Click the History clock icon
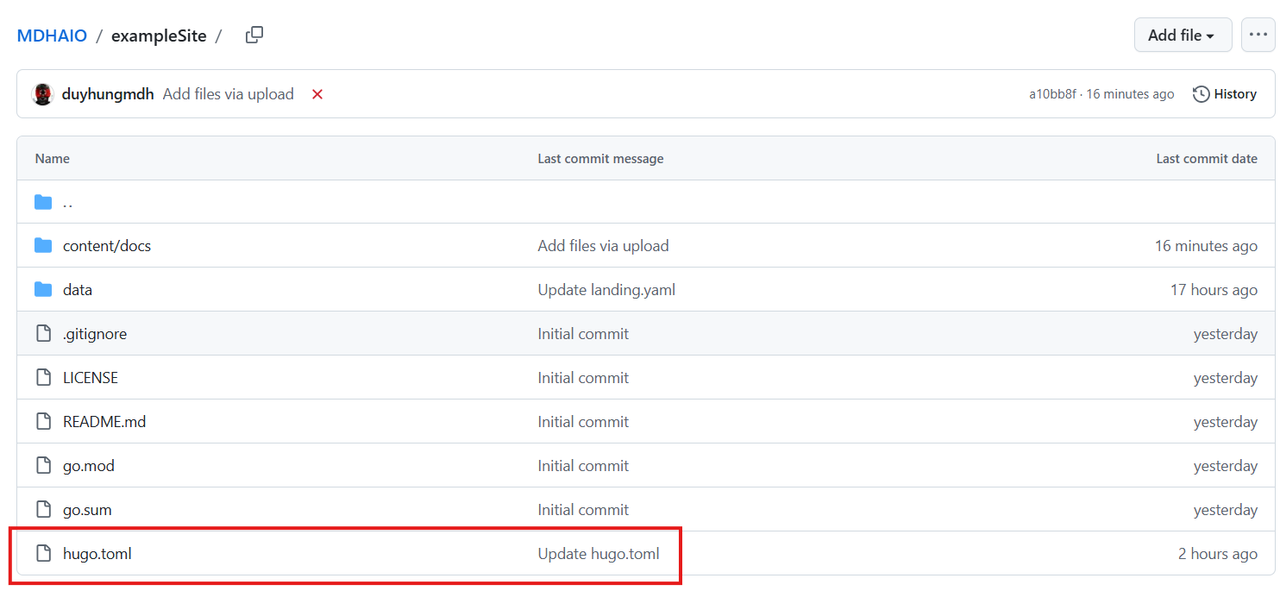Image resolution: width=1280 pixels, height=592 pixels. click(1201, 94)
